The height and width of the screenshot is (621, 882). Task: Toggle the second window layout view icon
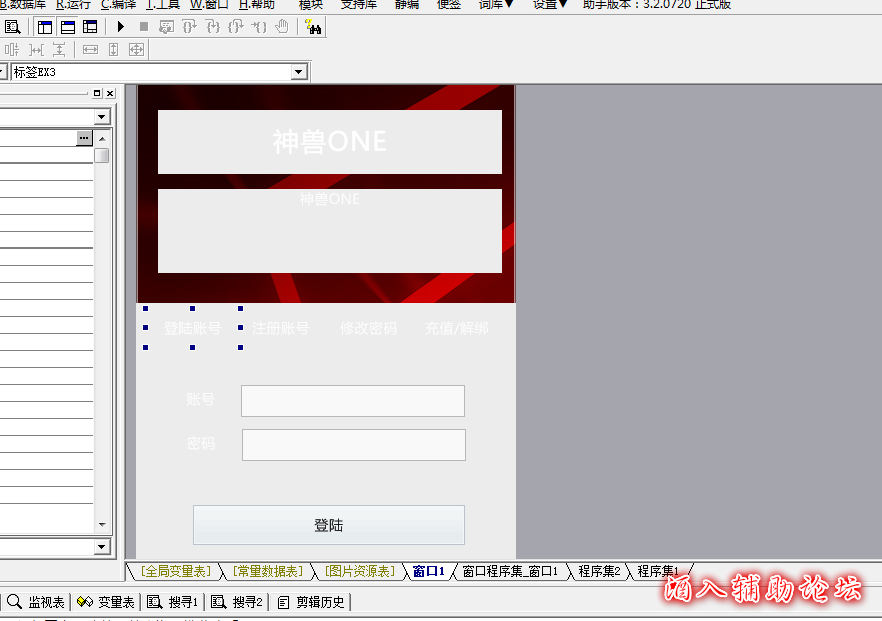click(x=67, y=27)
